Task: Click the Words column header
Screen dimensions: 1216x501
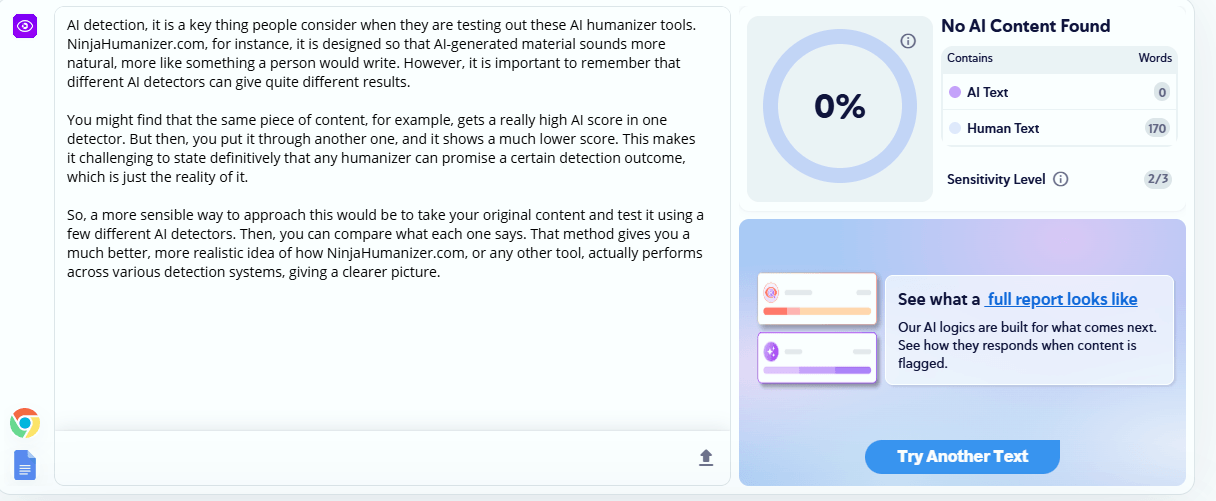Action: coord(1155,58)
